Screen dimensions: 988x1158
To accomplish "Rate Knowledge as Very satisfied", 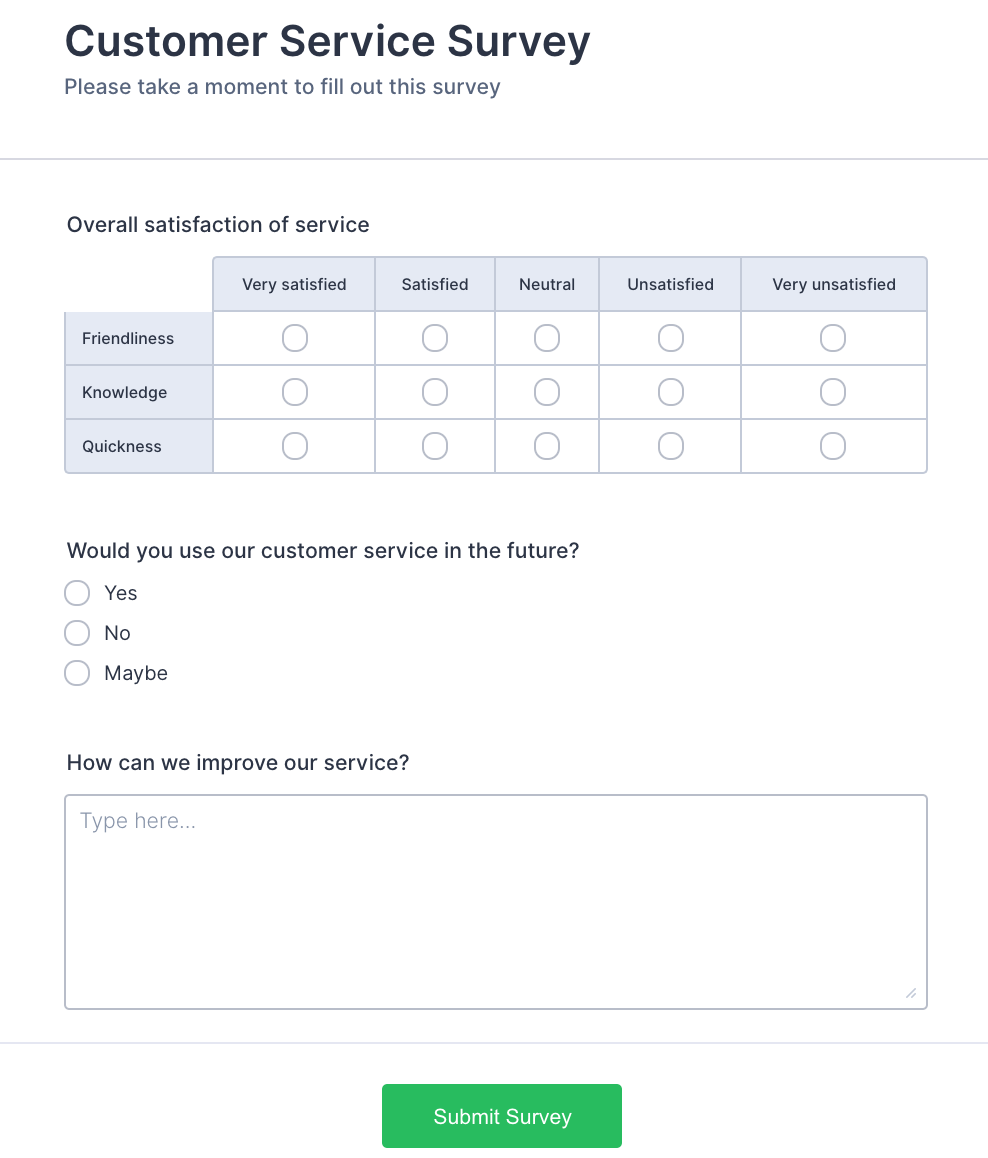I will click(294, 392).
